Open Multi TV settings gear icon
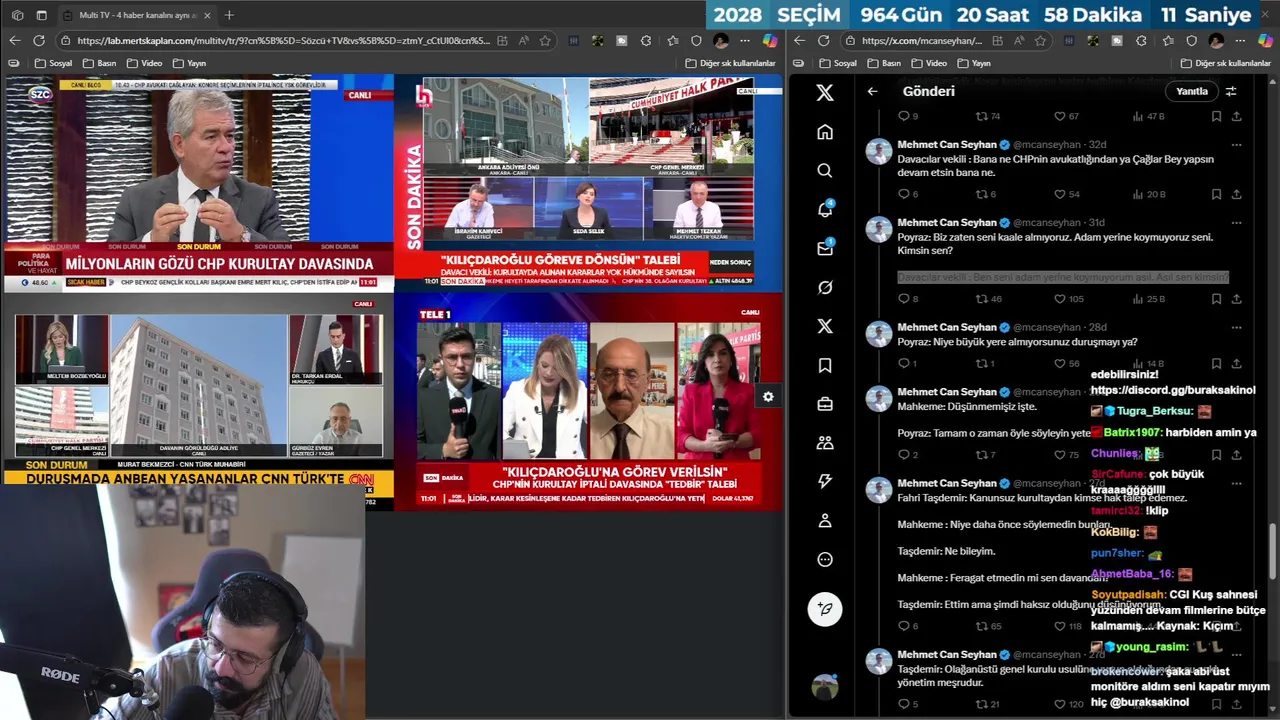 pos(768,397)
